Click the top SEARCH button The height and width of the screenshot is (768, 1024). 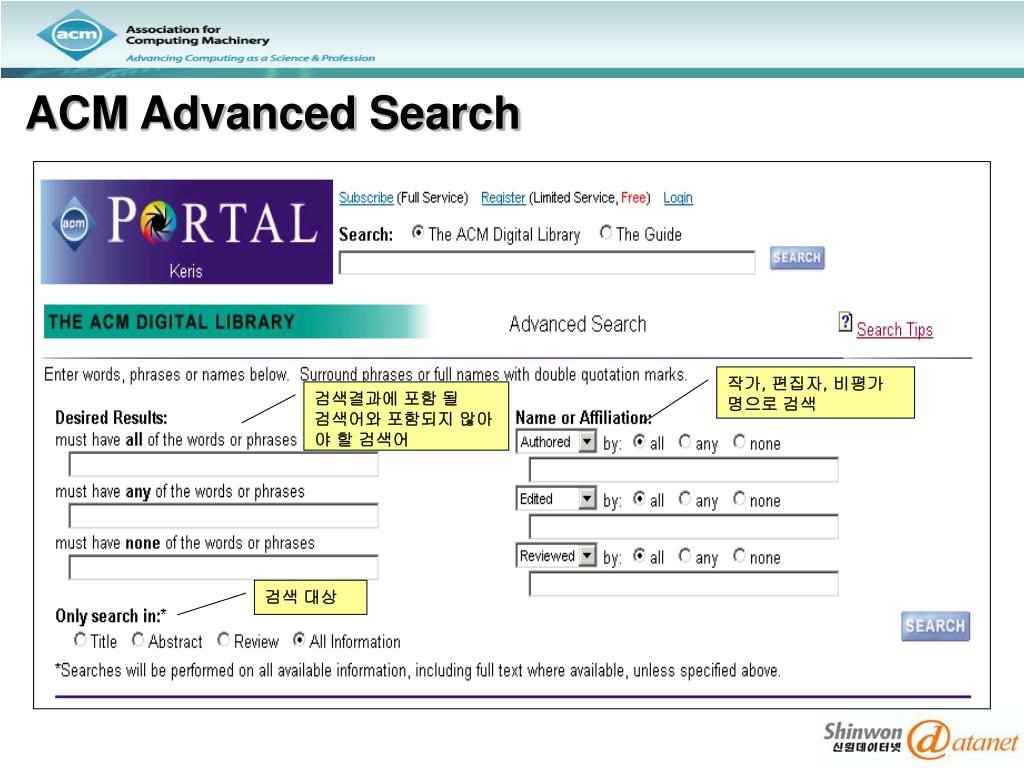pyautogui.click(x=797, y=258)
